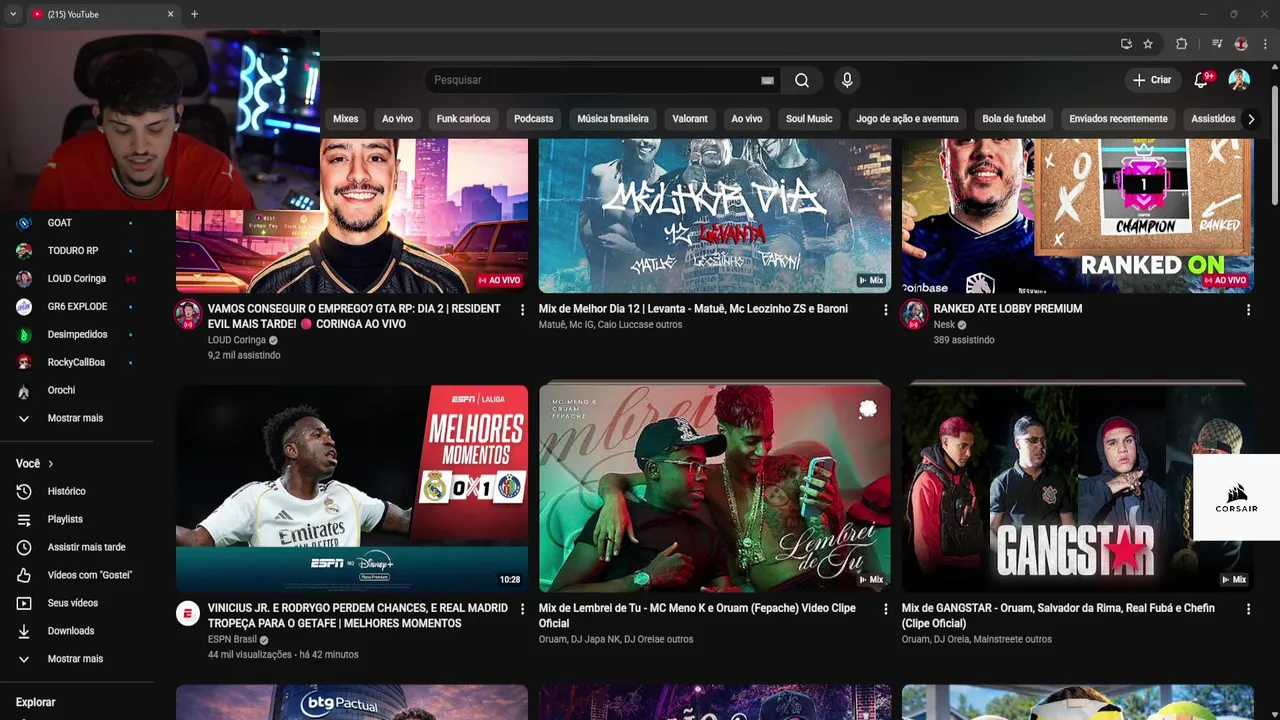This screenshot has height=720, width=1280.
Task: Open the browser extensions puzzle icon
Action: click(1181, 44)
